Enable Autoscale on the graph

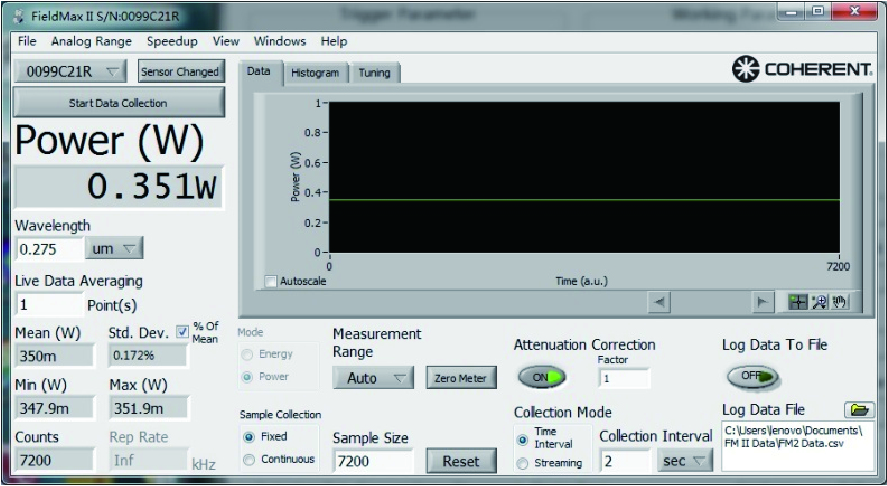(271, 281)
